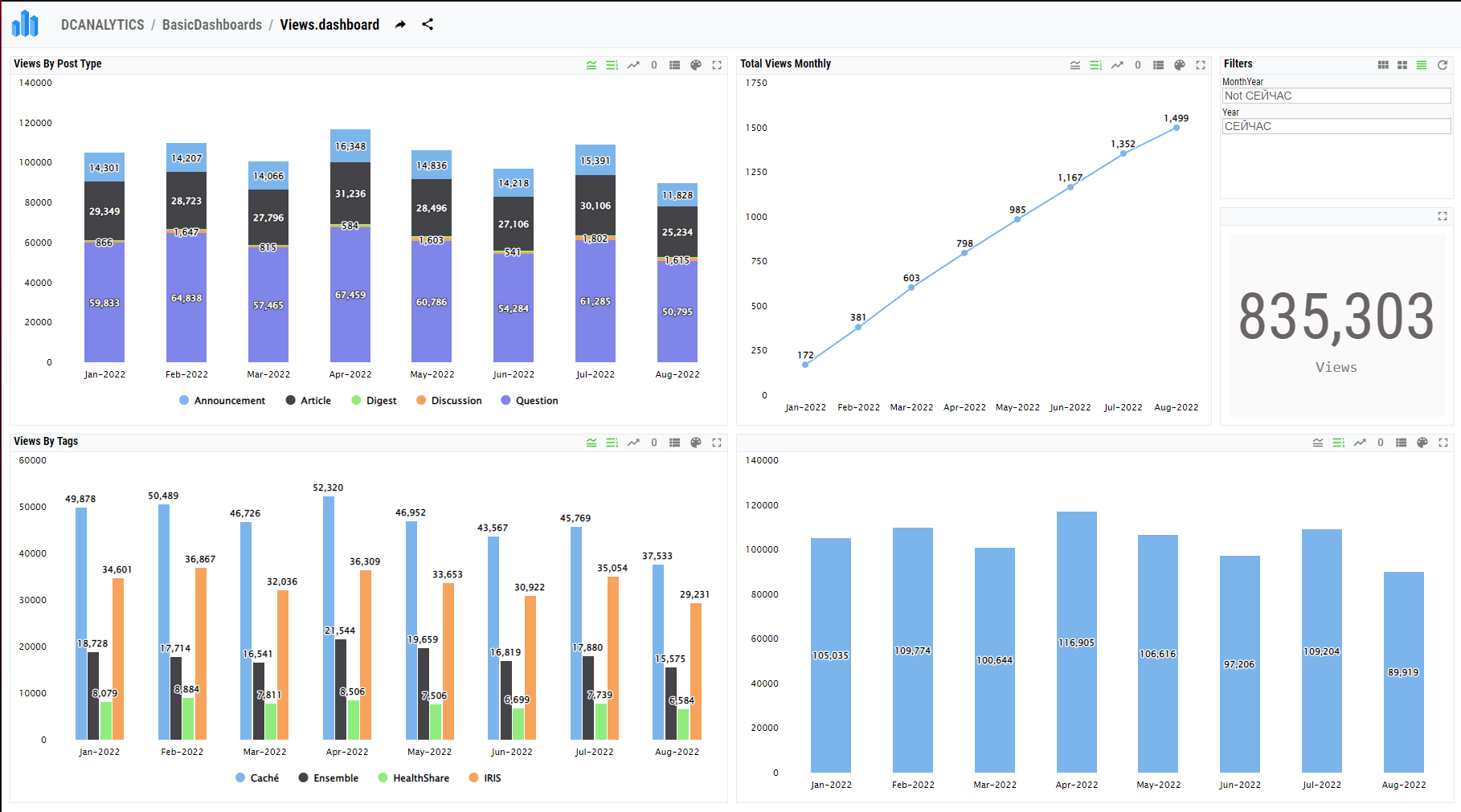
Task: Click the 52,320 Caché bar in Apr-2022
Action: pyautogui.click(x=329, y=618)
